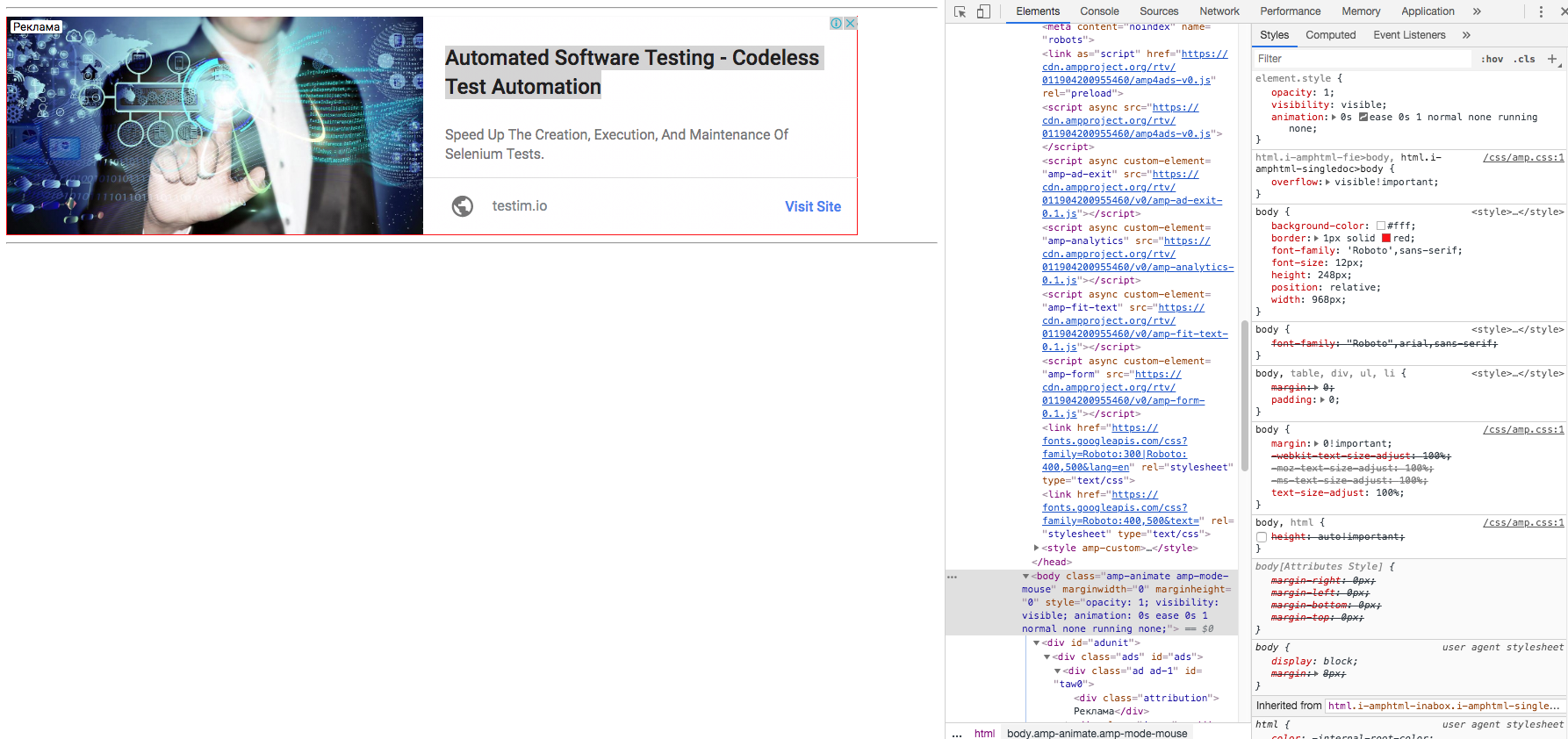Viewport: 1568px width, 739px height.
Task: Expand the style amp-custom node
Action: (x=1037, y=548)
